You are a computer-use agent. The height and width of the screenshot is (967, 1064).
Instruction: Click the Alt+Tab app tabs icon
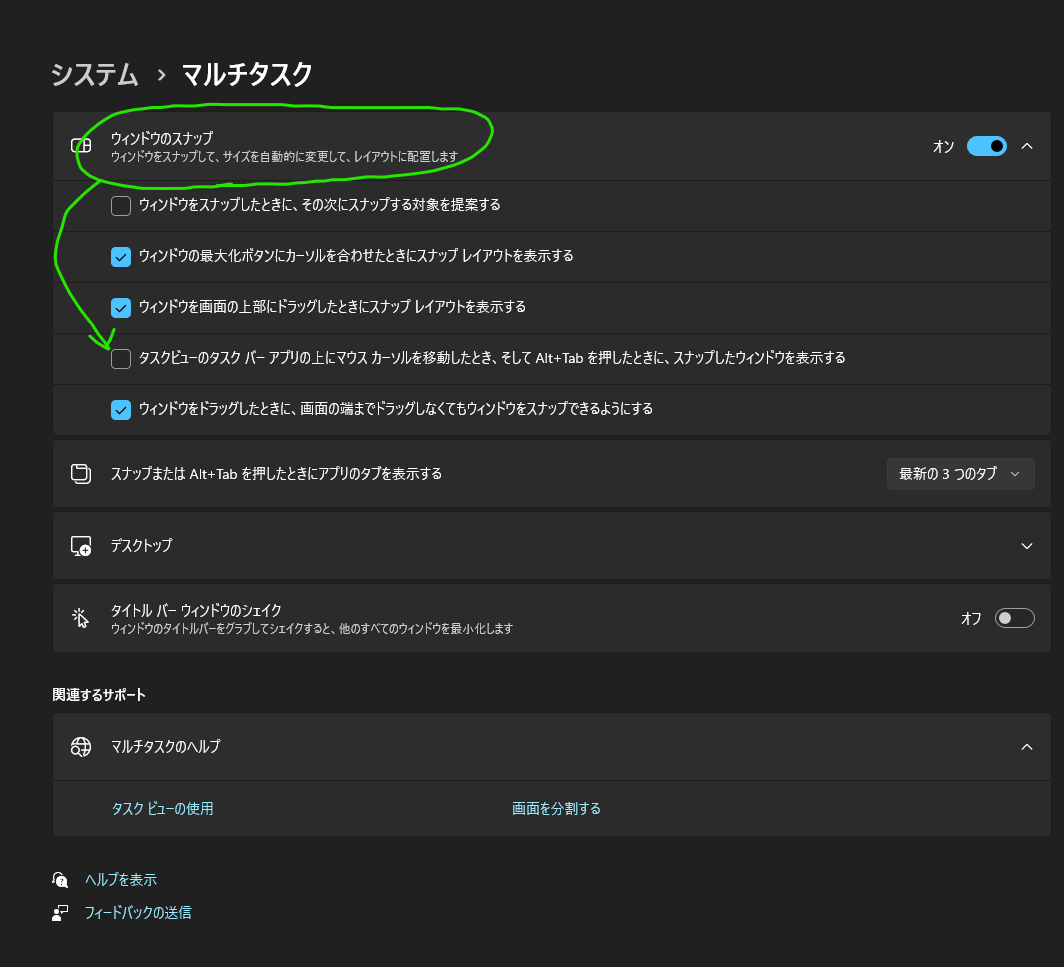[x=81, y=474]
